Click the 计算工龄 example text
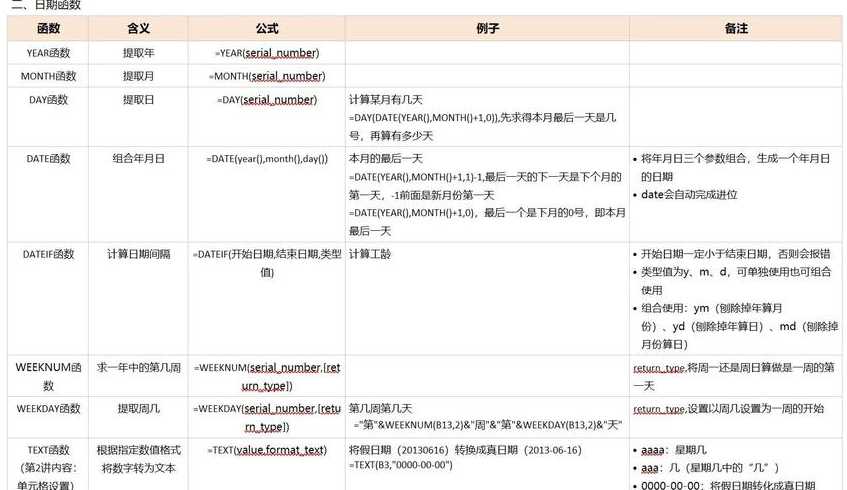Viewport: 847px width, 490px height. [x=370, y=254]
